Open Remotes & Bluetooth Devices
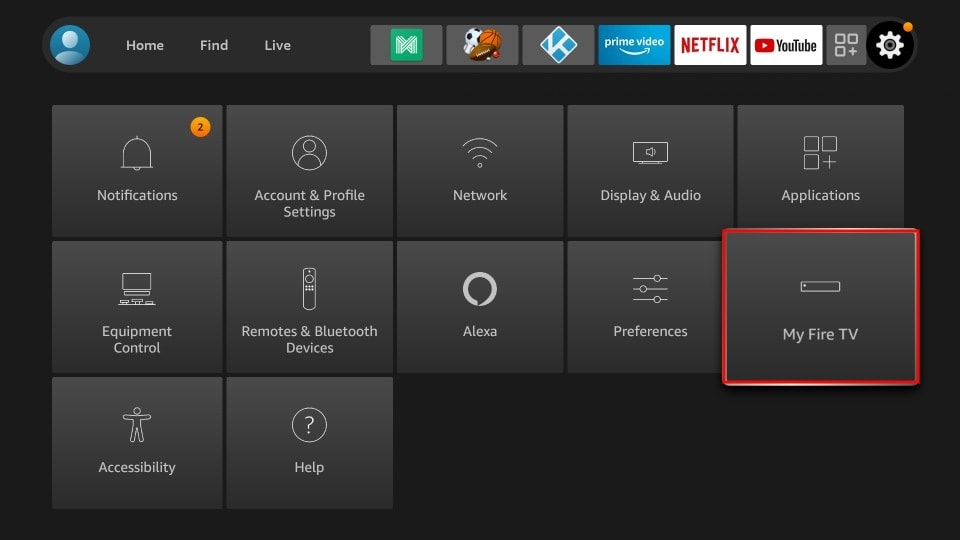Viewport: 960px width, 540px height. pyautogui.click(x=309, y=307)
